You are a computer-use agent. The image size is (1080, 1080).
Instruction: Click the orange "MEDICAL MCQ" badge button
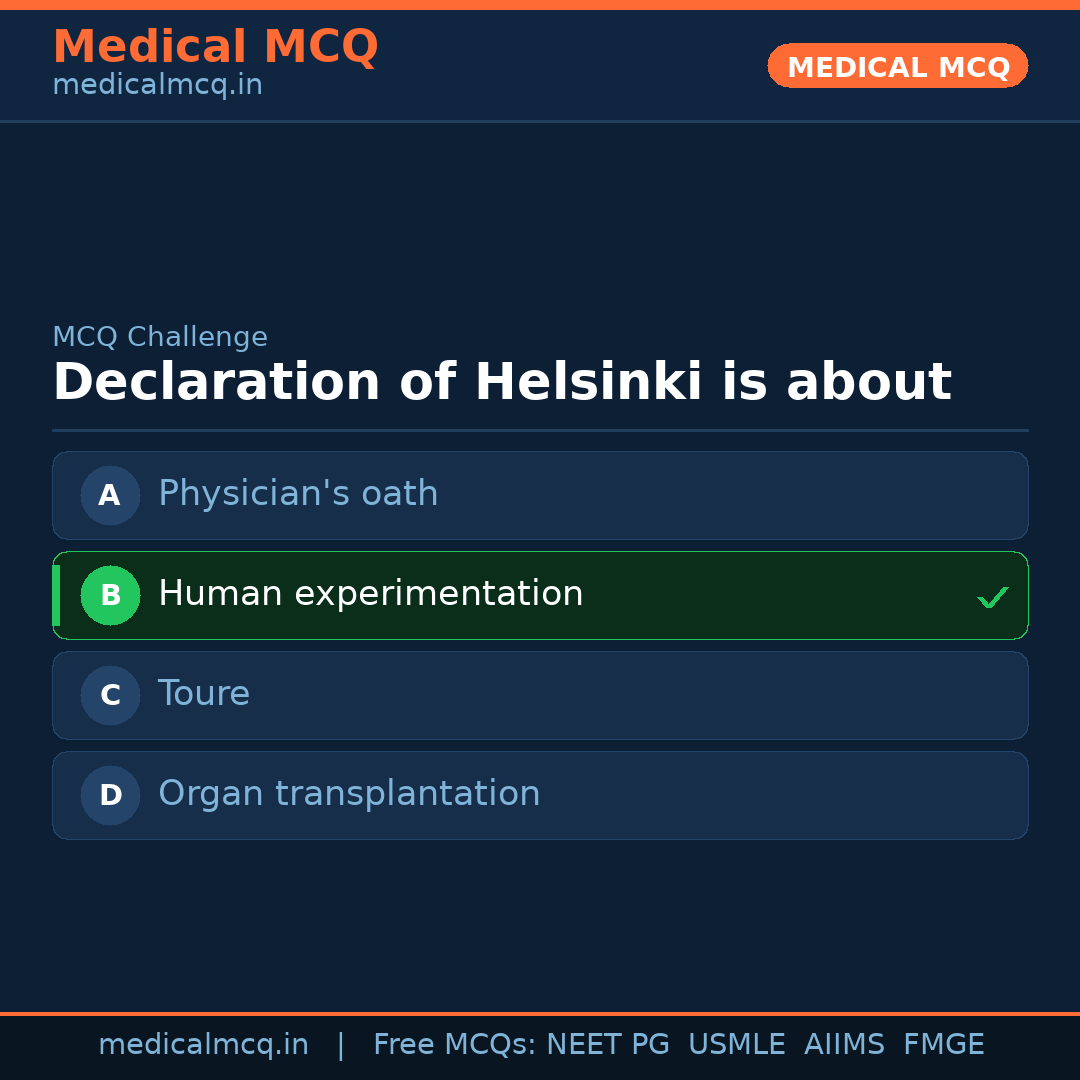[x=897, y=66]
